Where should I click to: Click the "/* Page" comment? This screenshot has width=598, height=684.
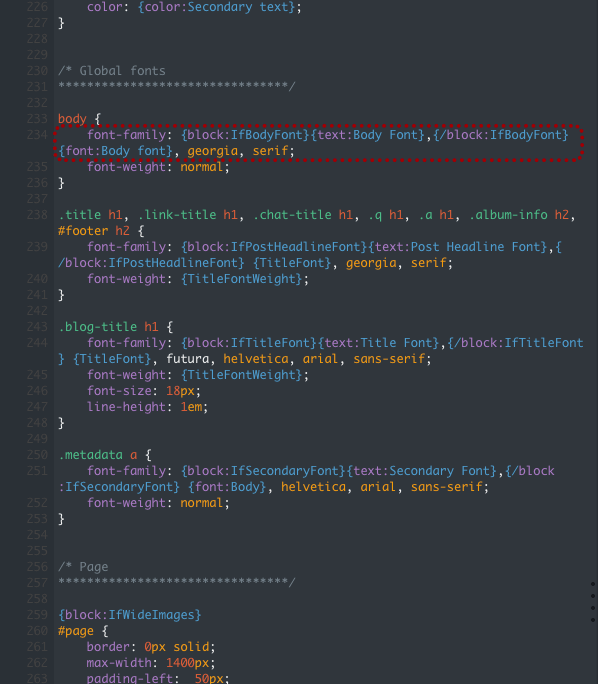point(83,567)
